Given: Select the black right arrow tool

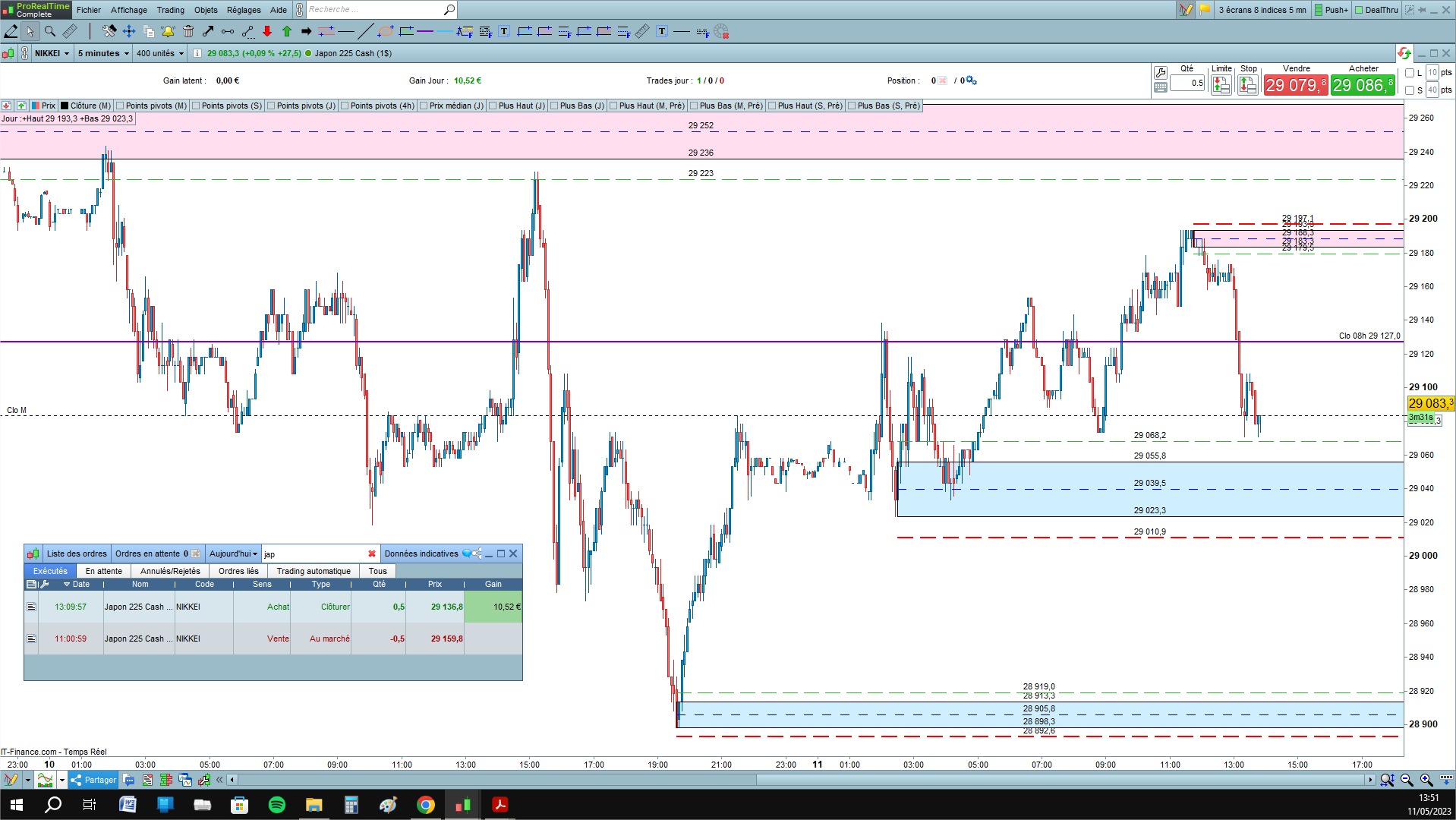Looking at the screenshot, I should pos(307,31).
